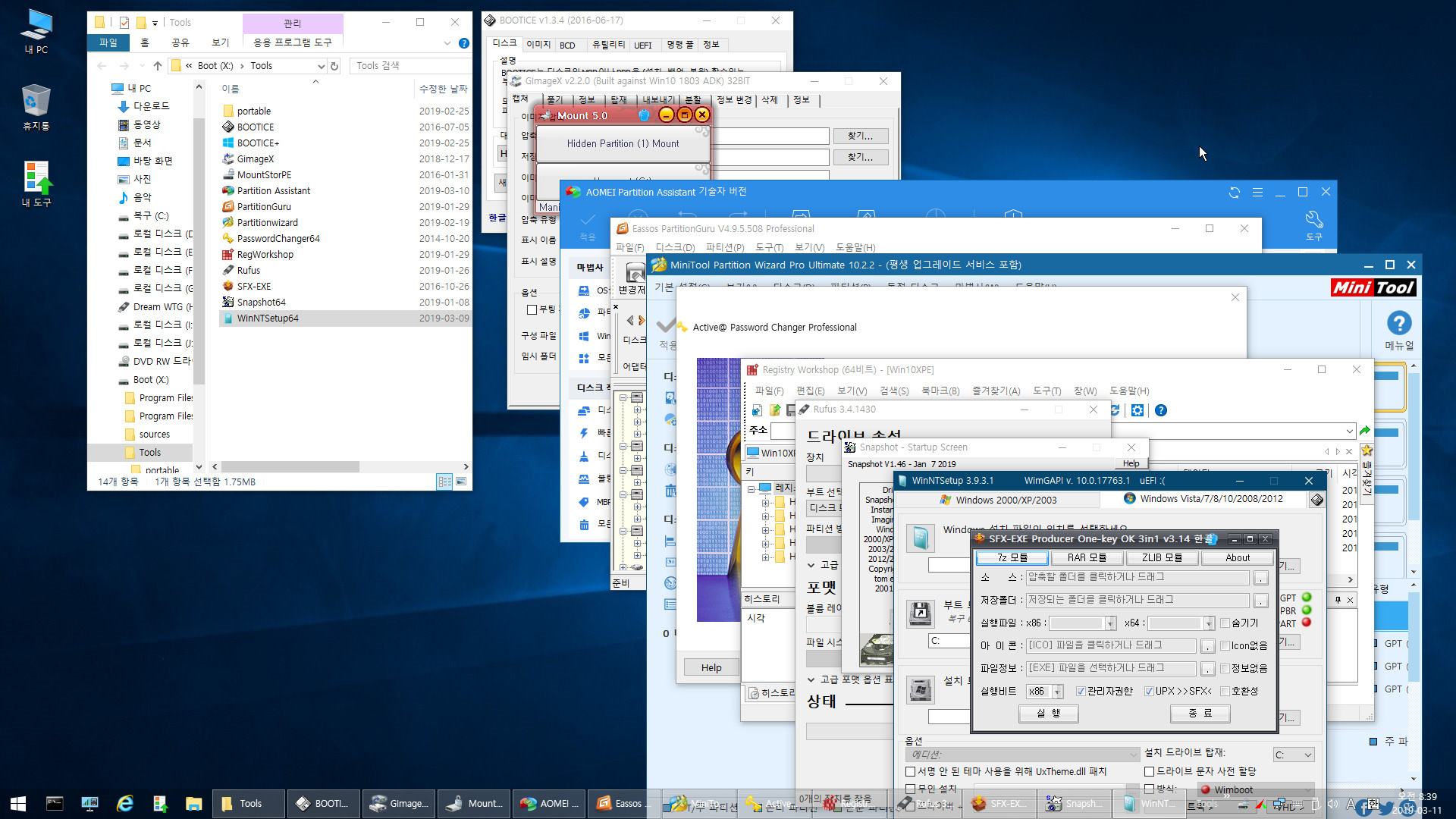Click Help in Password Changer window
This screenshot has height=819, width=1456.
pyautogui.click(x=711, y=667)
